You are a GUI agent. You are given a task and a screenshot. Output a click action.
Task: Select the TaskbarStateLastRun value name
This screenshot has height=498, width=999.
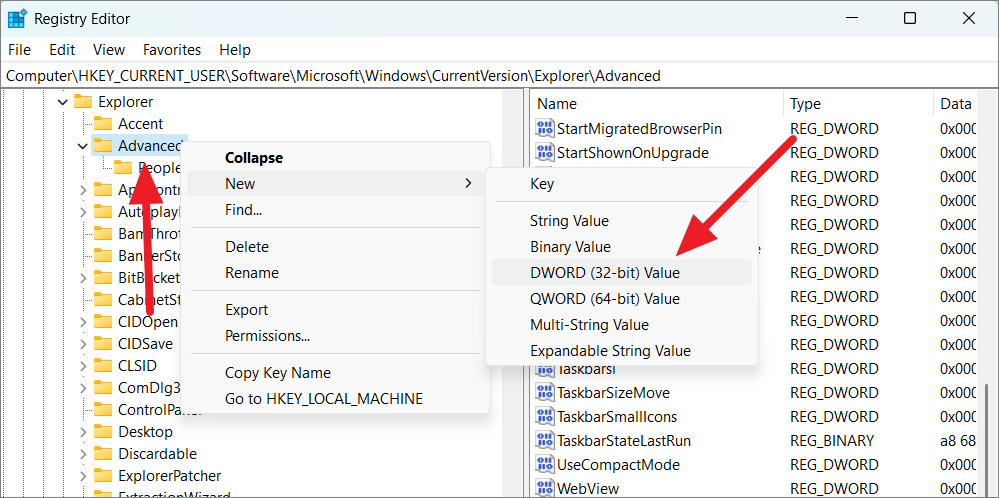click(x=624, y=441)
